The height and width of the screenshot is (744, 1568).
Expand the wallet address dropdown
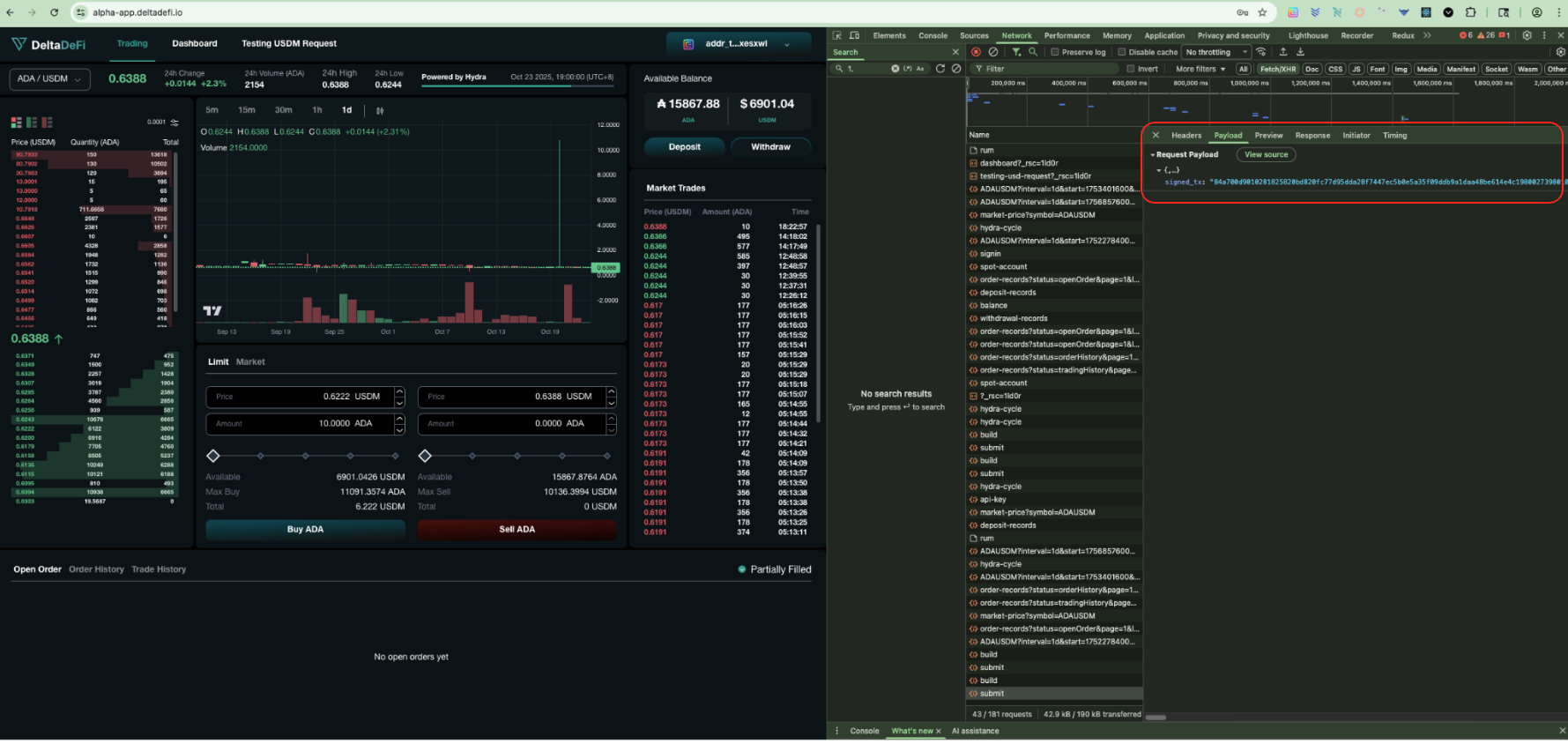coord(739,44)
